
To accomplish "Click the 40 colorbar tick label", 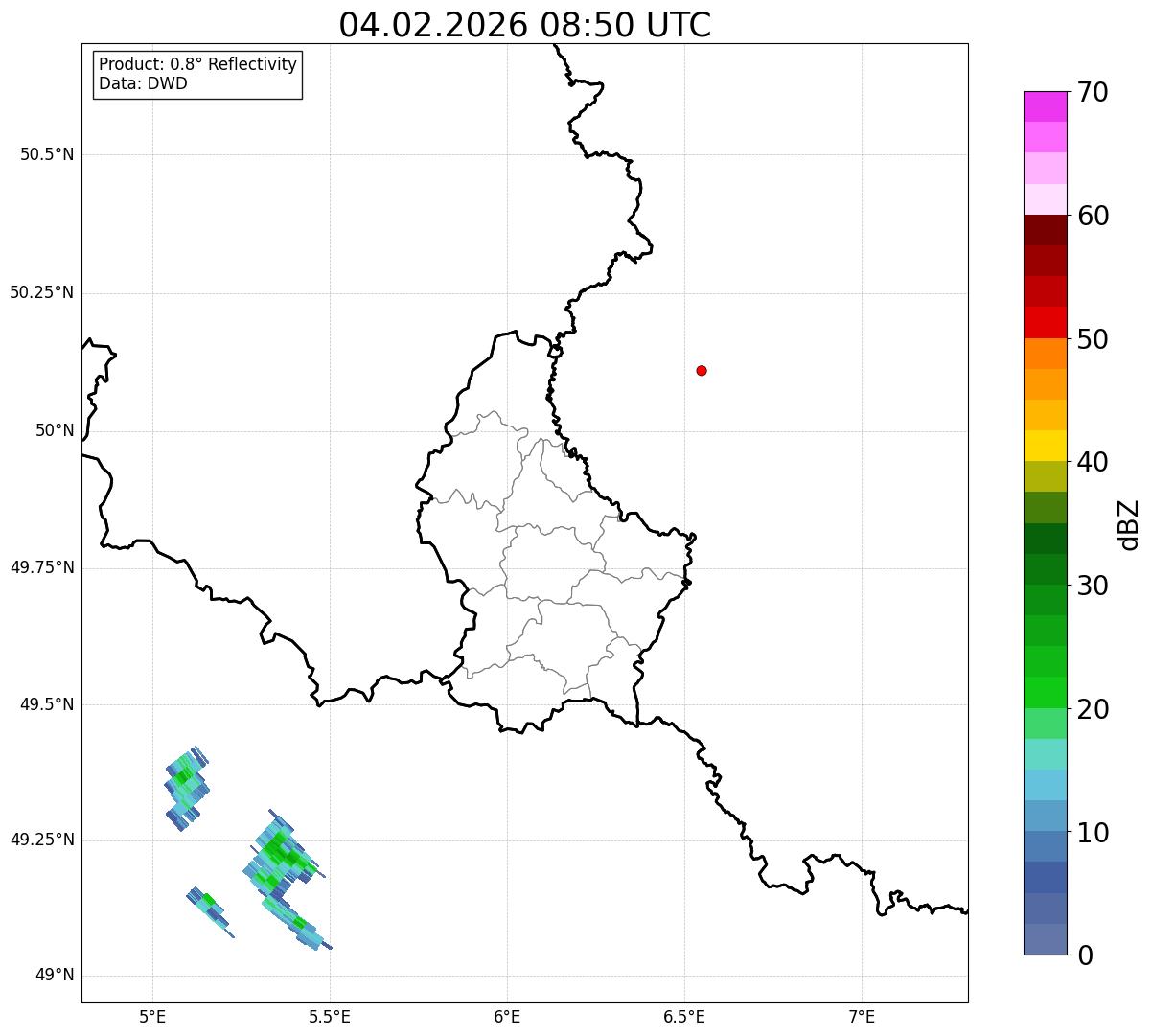I will click(x=1093, y=462).
